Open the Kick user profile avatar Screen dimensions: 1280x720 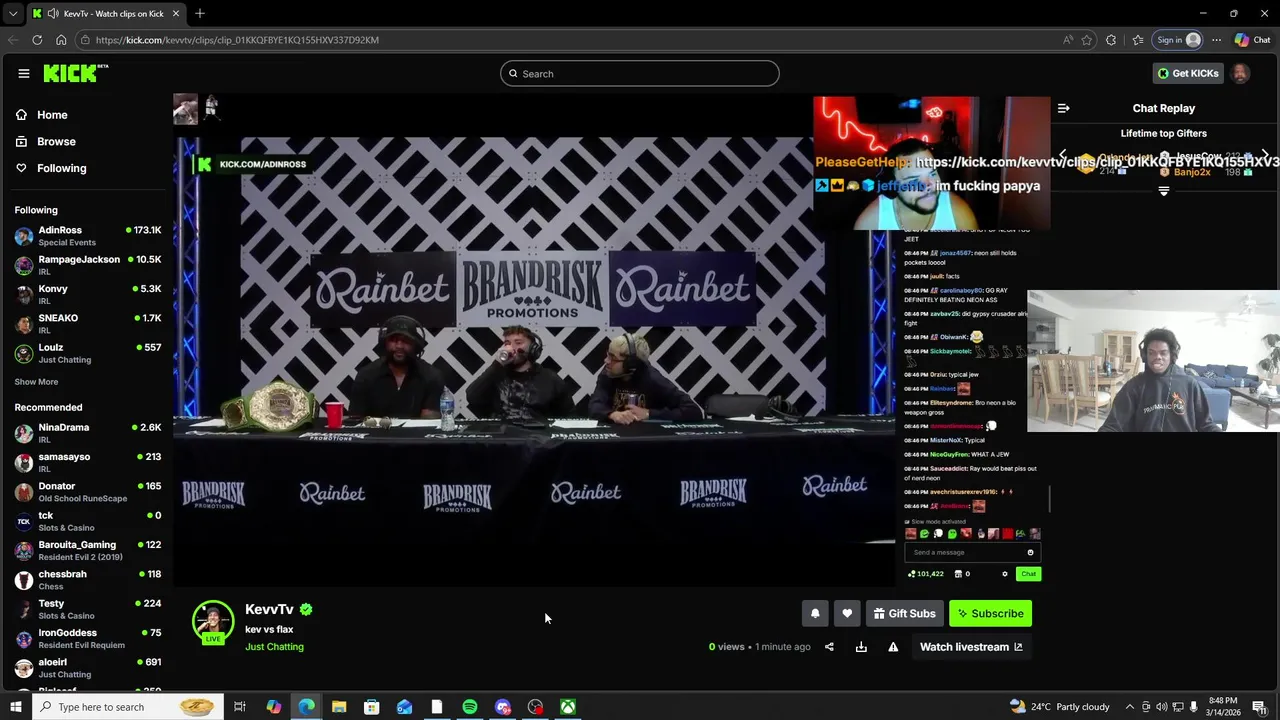point(1240,73)
